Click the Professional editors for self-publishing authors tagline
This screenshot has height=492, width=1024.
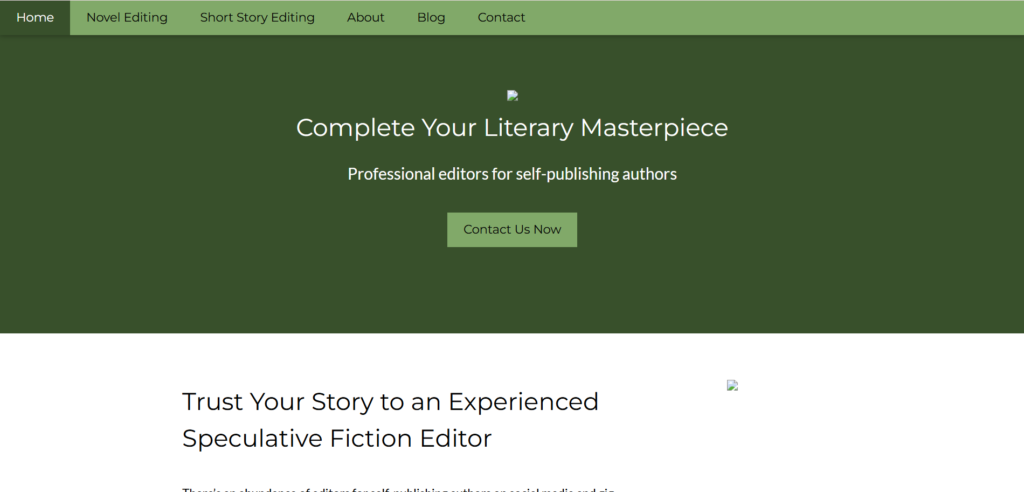[x=511, y=174]
